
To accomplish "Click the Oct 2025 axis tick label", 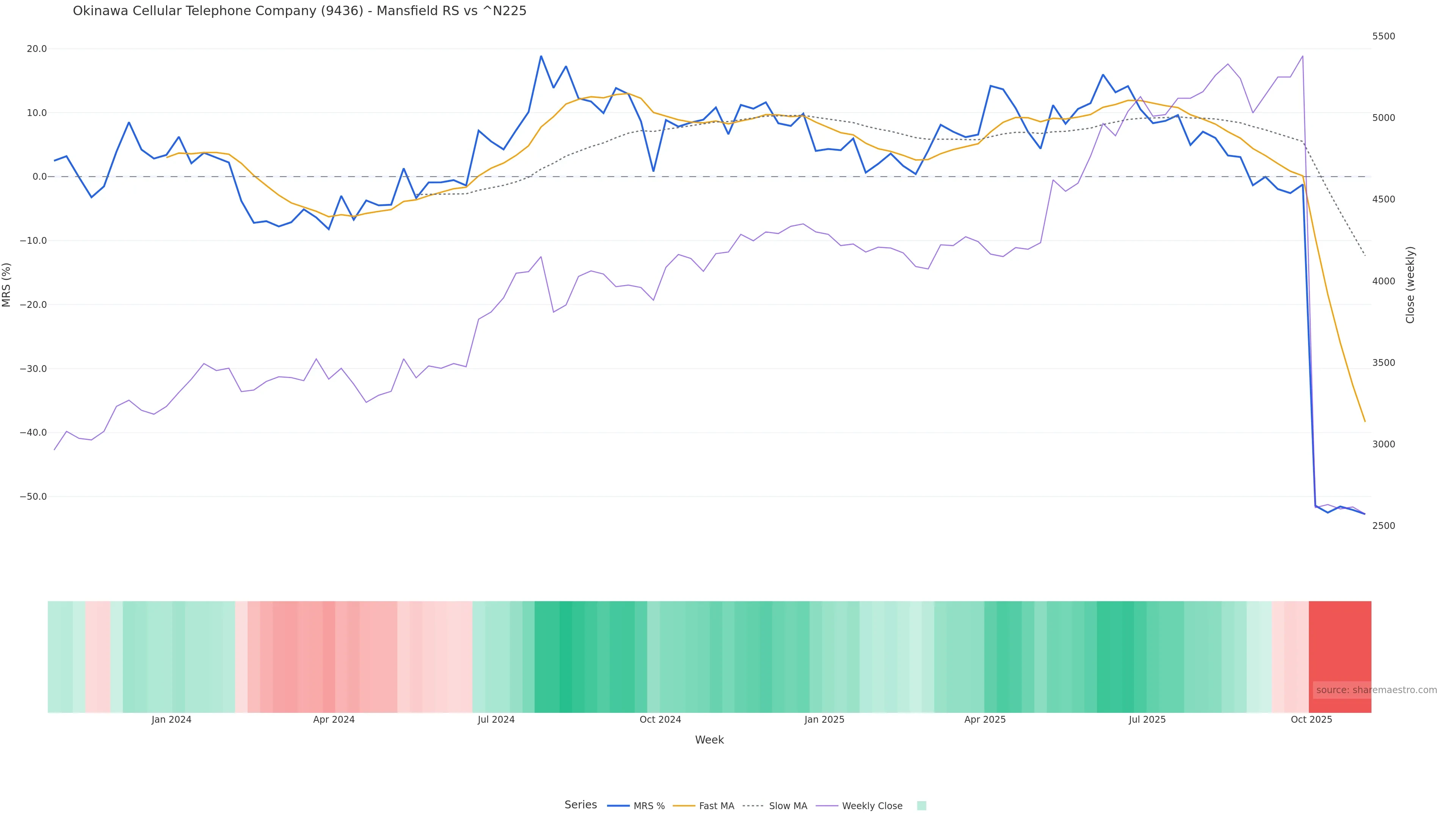I will tap(1311, 720).
